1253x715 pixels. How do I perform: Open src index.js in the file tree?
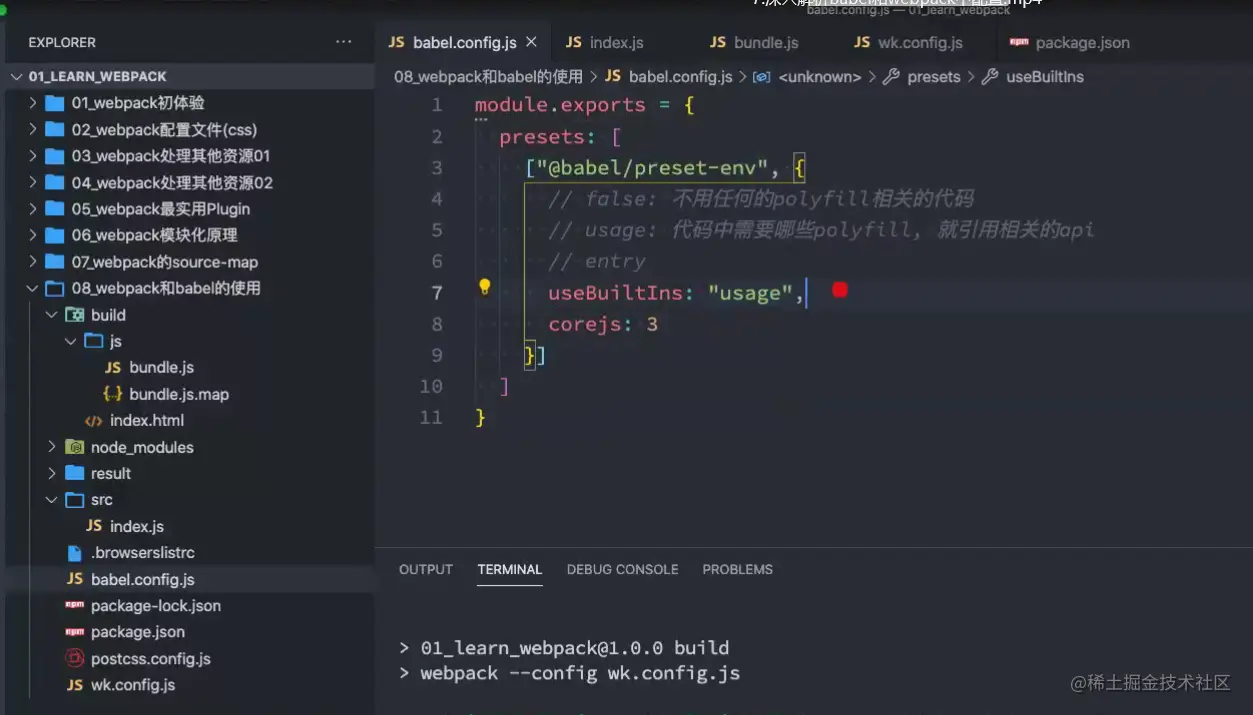(x=137, y=526)
